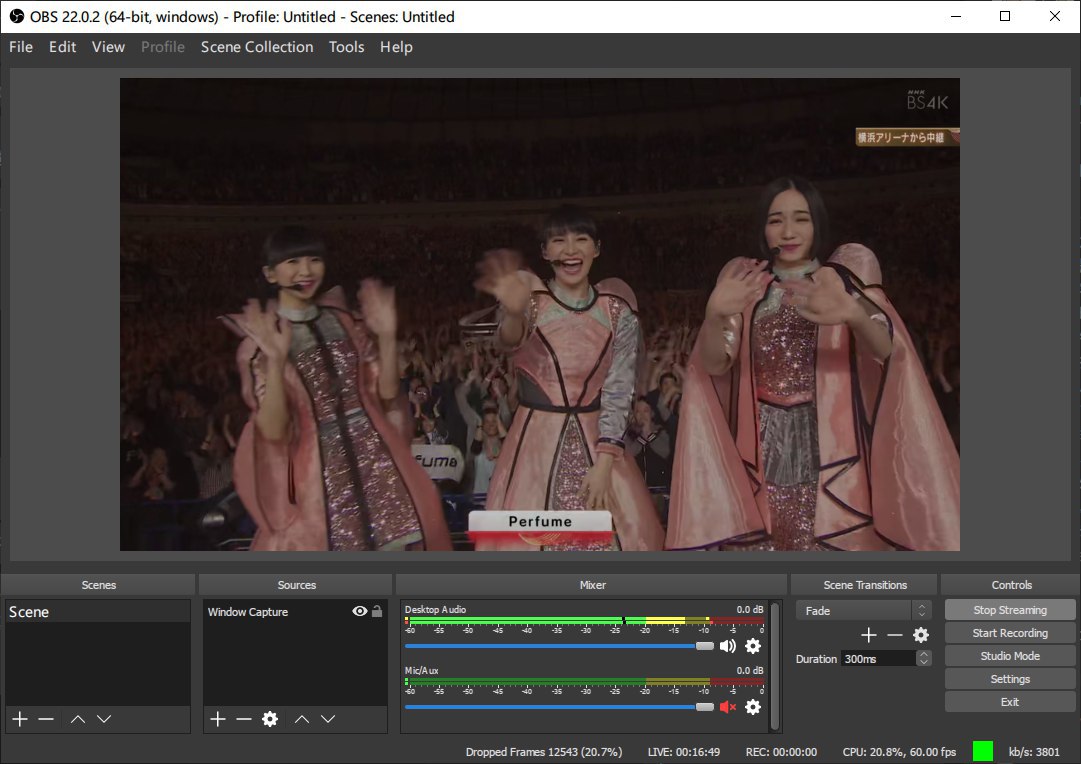Open the Scene Collection menu
Viewport: 1081px width, 764px height.
click(257, 47)
